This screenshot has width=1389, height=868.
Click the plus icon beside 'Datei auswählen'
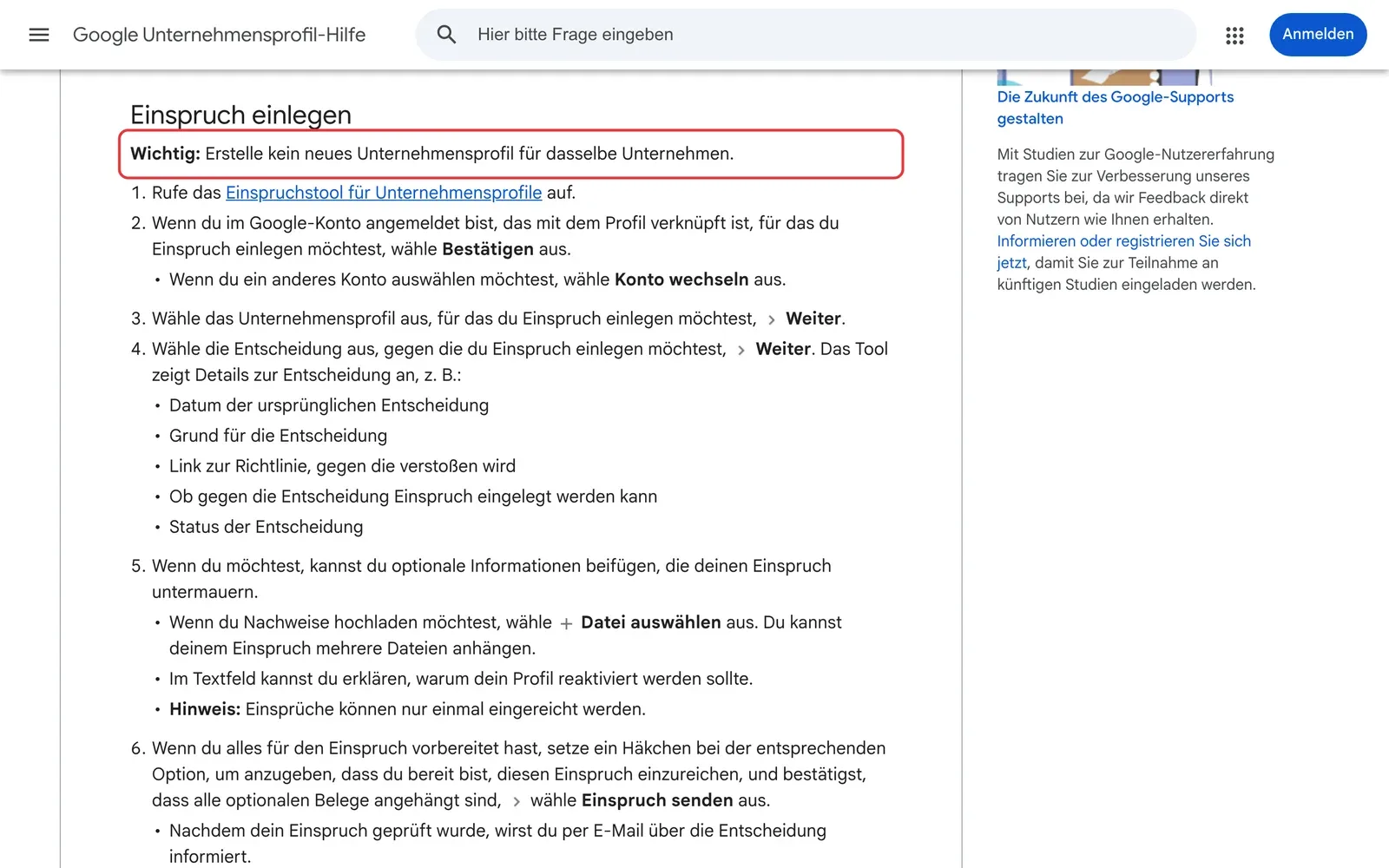pyautogui.click(x=566, y=623)
